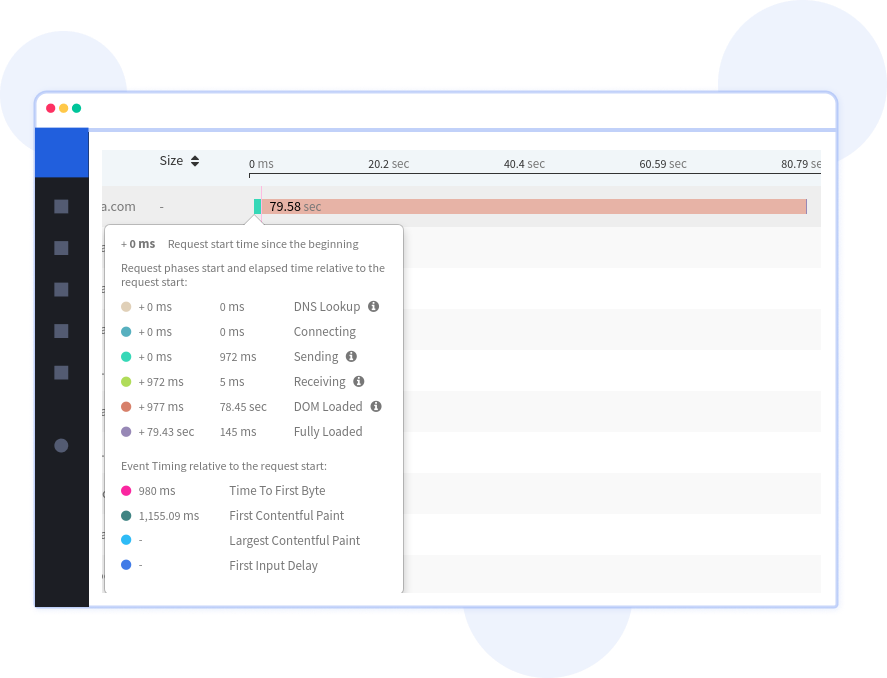The width and height of the screenshot is (887, 678).
Task: Click the pink Time To First Byte dot
Action: (126, 491)
